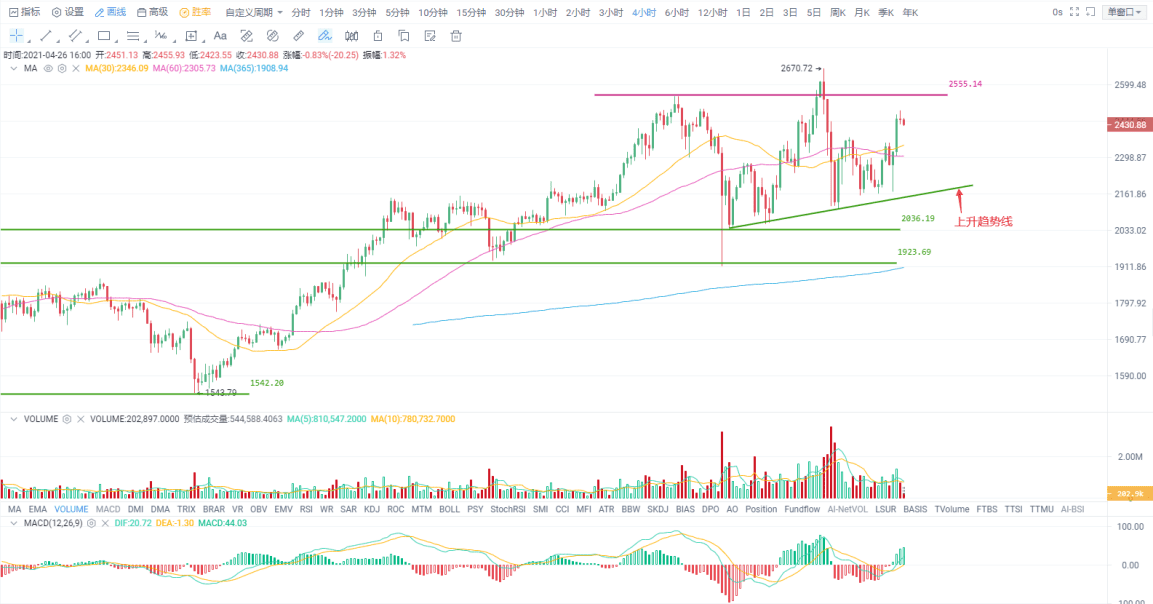Select the horizontal lines tool

coord(133,35)
